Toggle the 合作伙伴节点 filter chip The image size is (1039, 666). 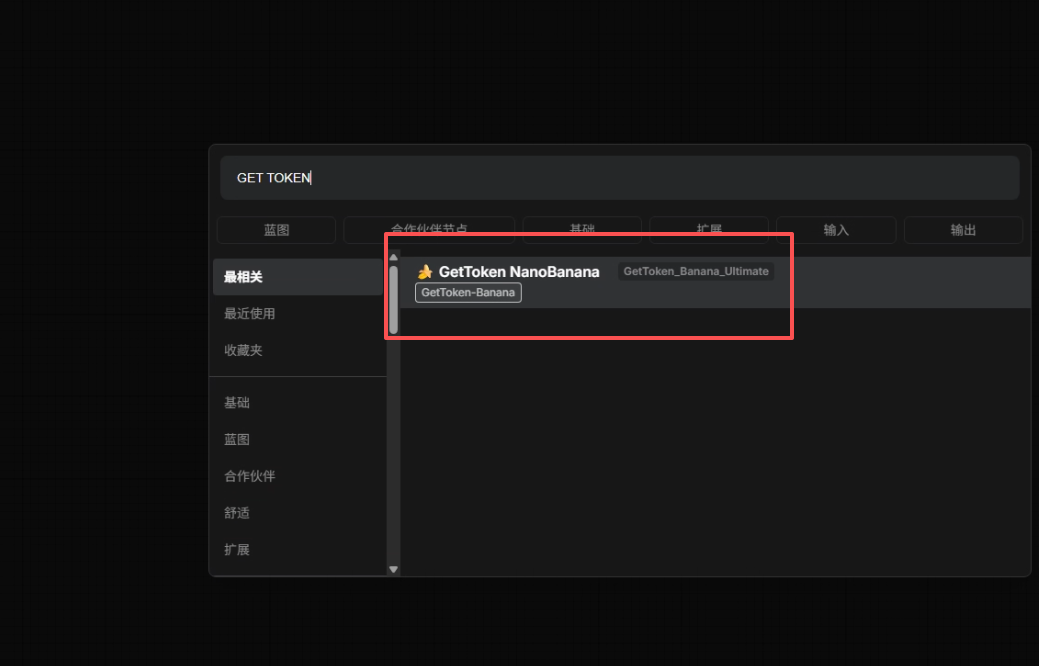pyautogui.click(x=428, y=229)
